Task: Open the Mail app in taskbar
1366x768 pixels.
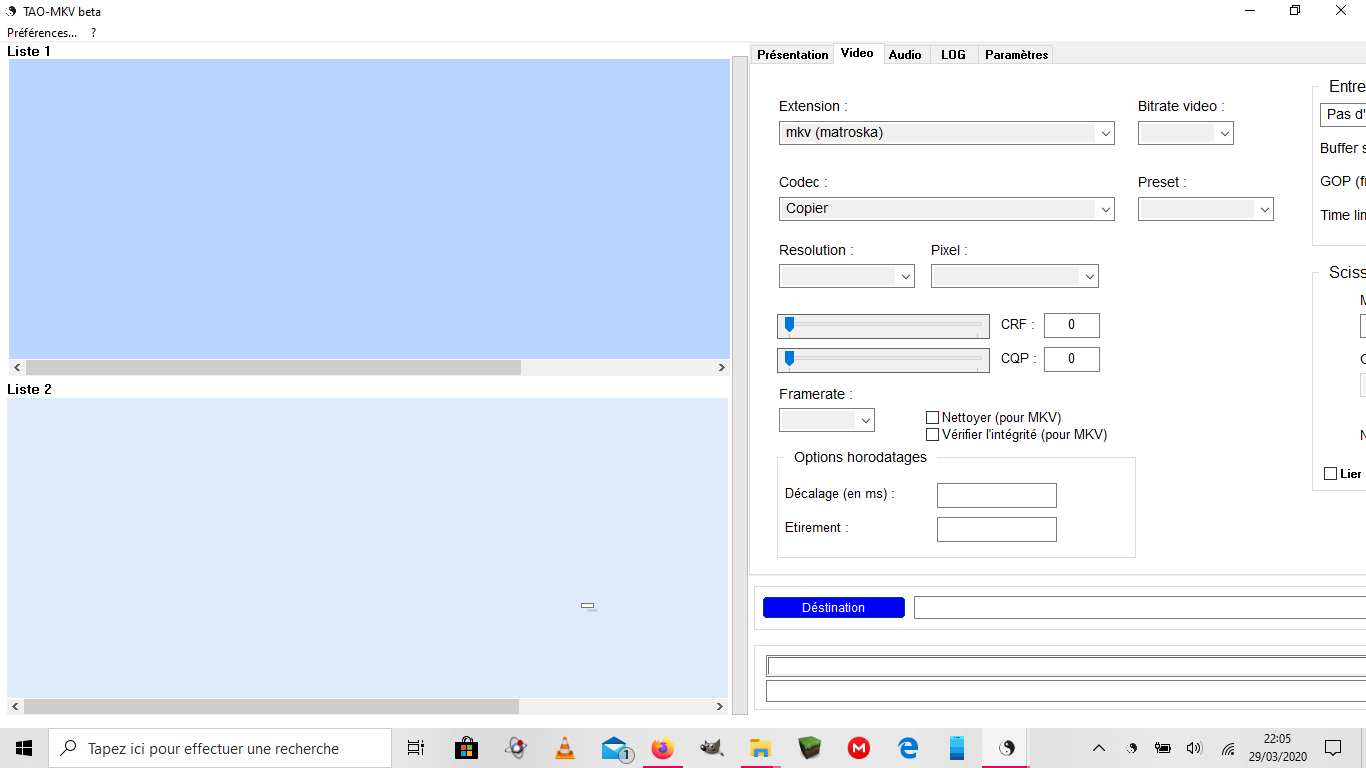Action: point(615,748)
